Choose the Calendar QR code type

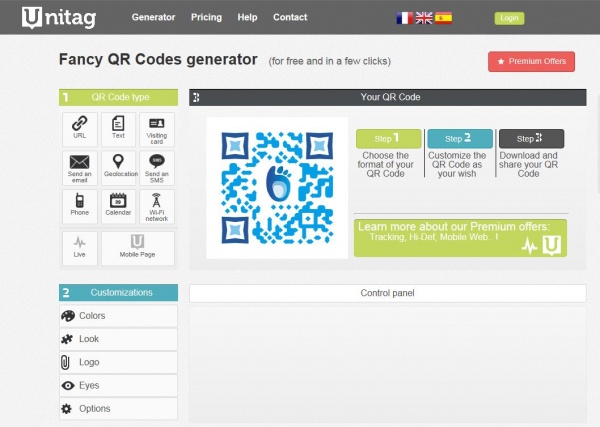(118, 207)
